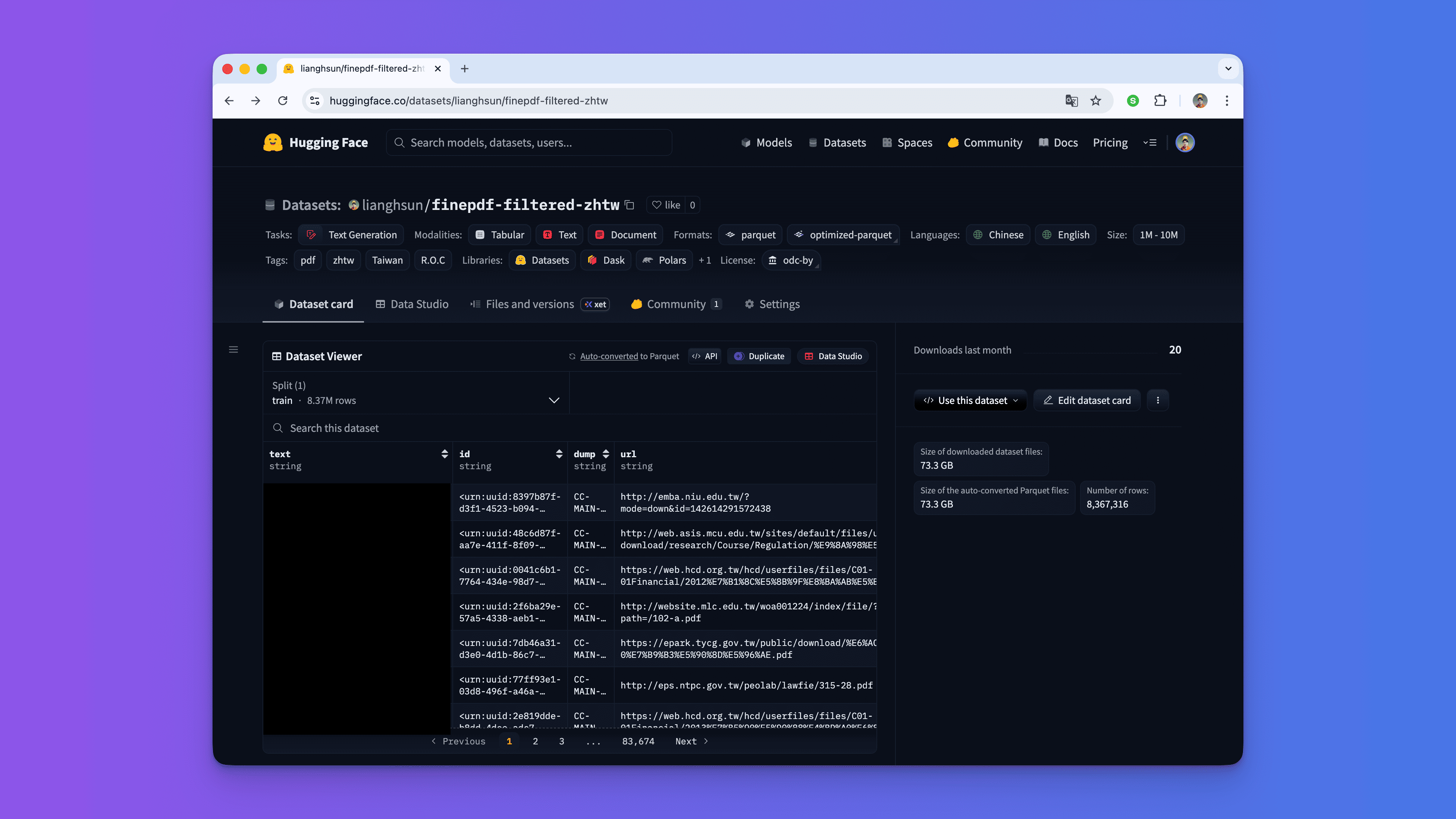Go to Models in the navigation
Screen dimensions: 1456x819
coord(766,142)
